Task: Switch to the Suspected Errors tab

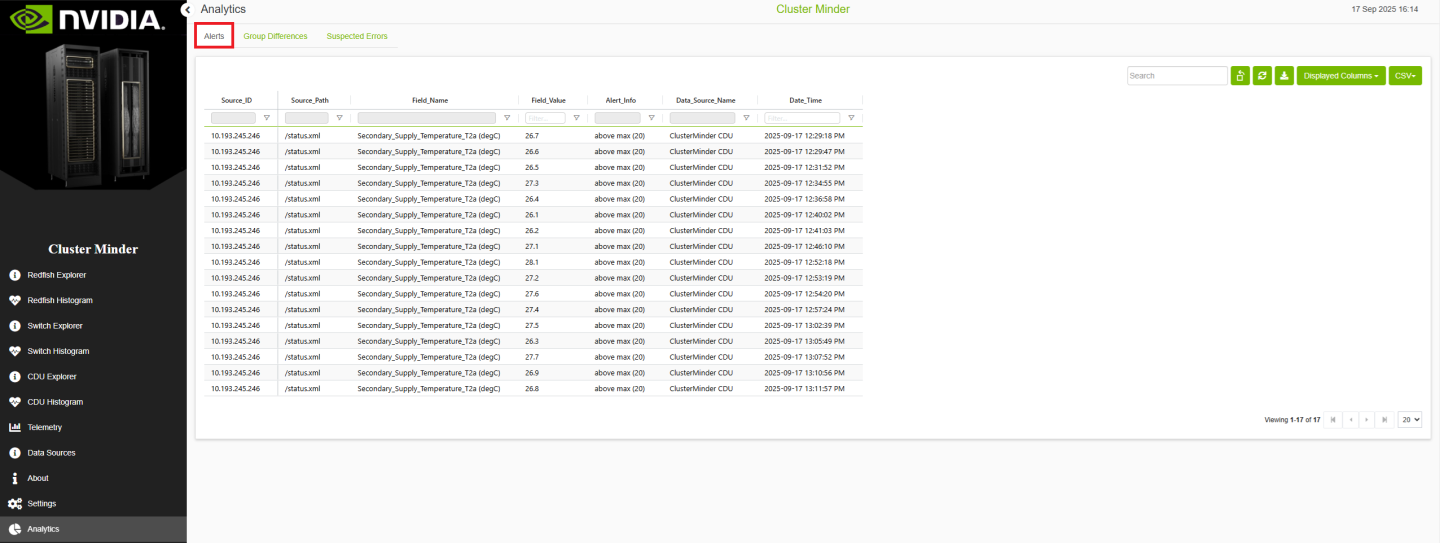Action: pyautogui.click(x=357, y=36)
